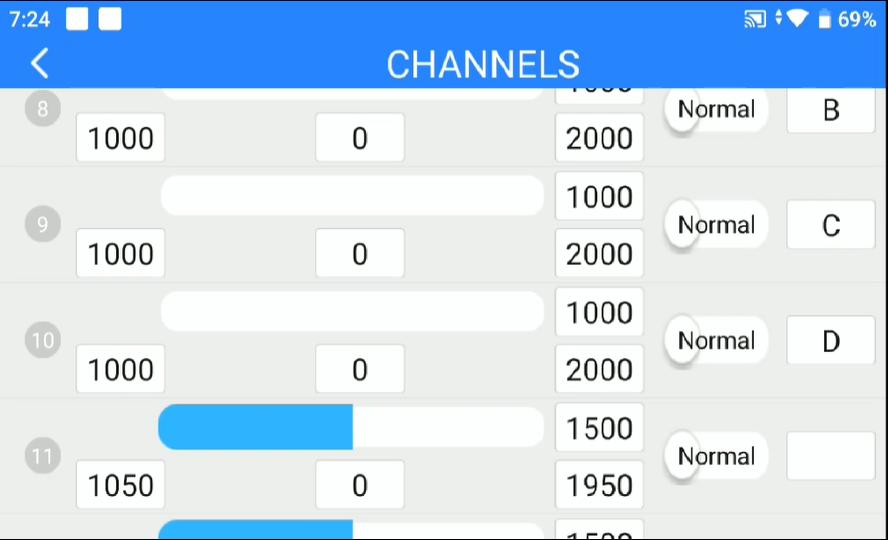Image resolution: width=888 pixels, height=540 pixels.
Task: Tap channel 8 number badge
Action: click(42, 109)
